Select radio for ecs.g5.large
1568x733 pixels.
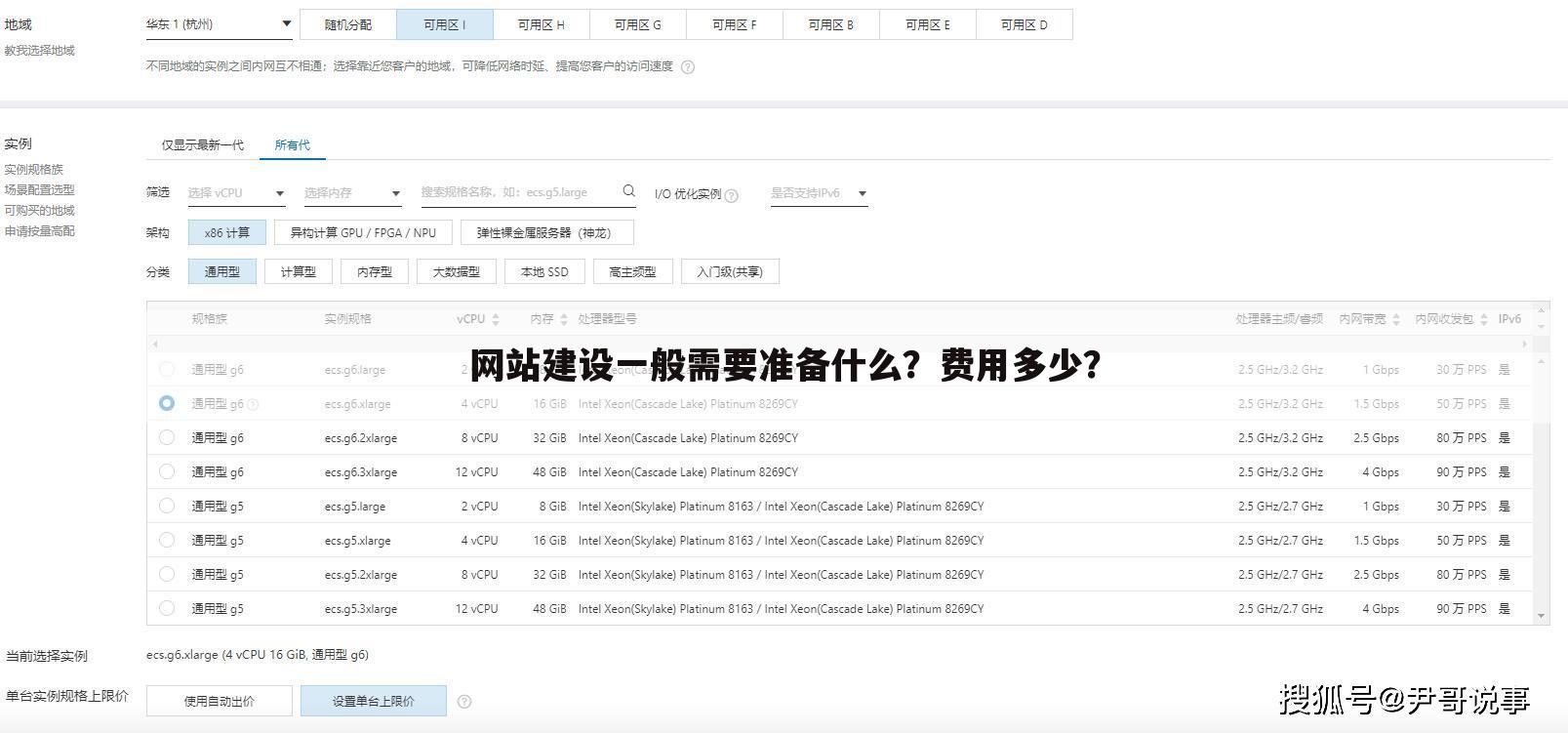click(167, 506)
